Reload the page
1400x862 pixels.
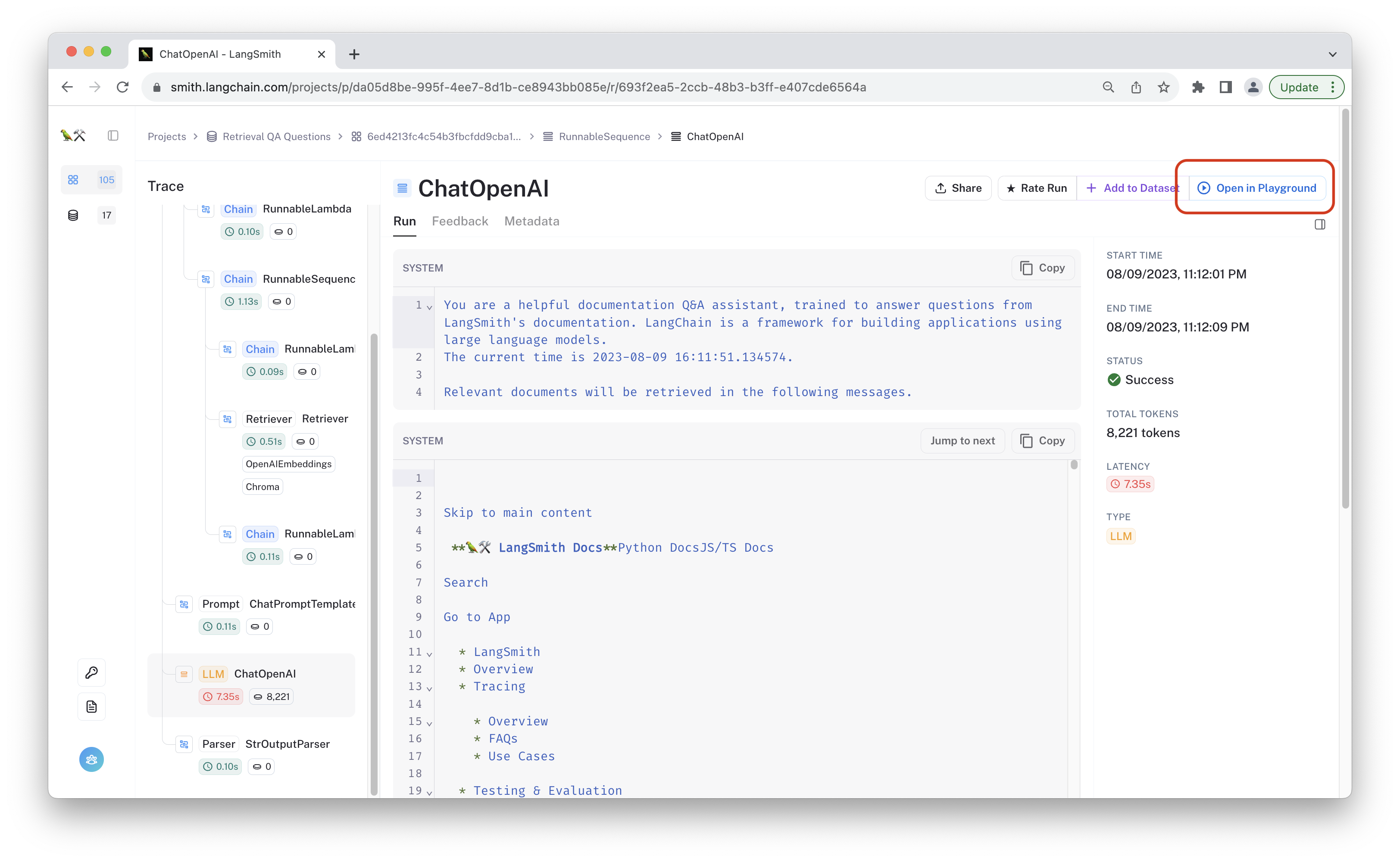click(x=122, y=87)
